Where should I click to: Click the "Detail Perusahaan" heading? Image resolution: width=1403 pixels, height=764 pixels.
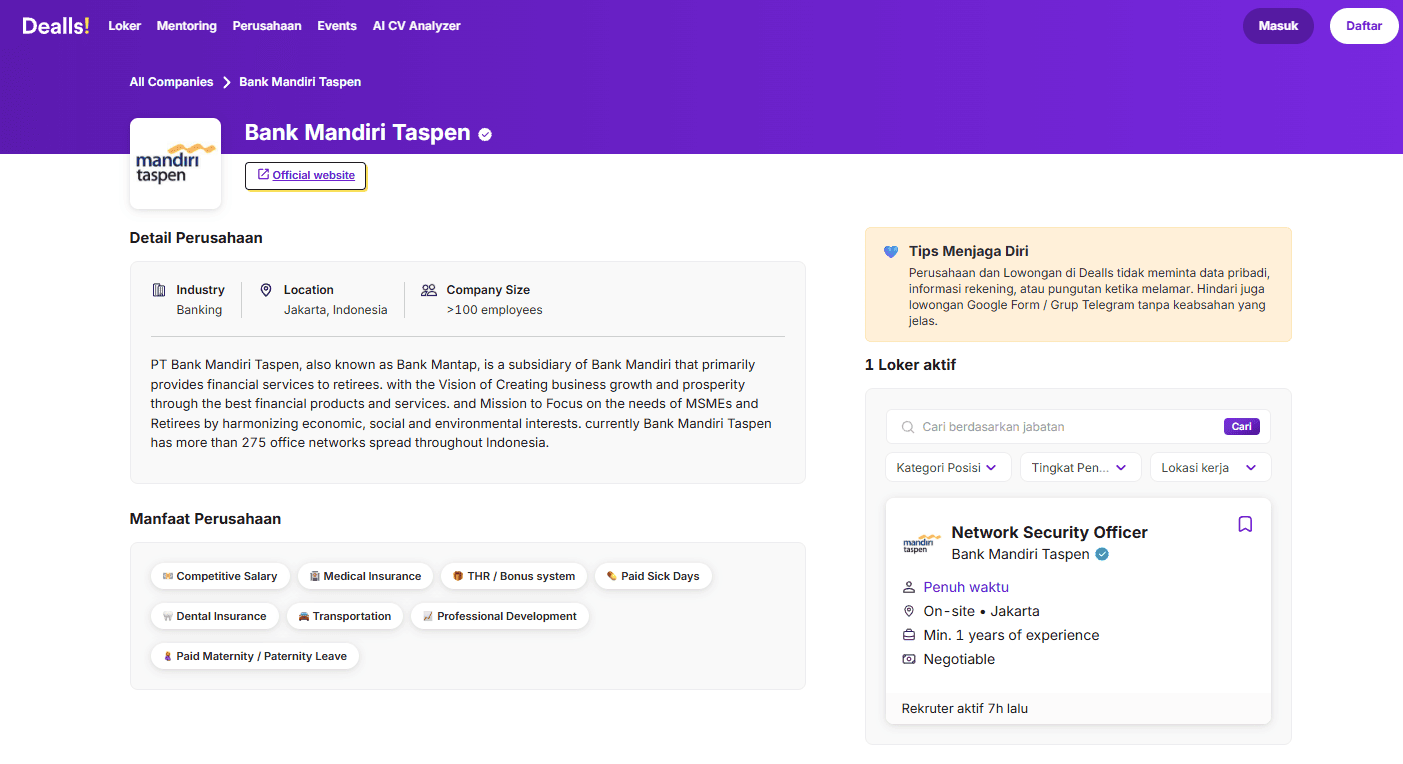[x=196, y=238]
